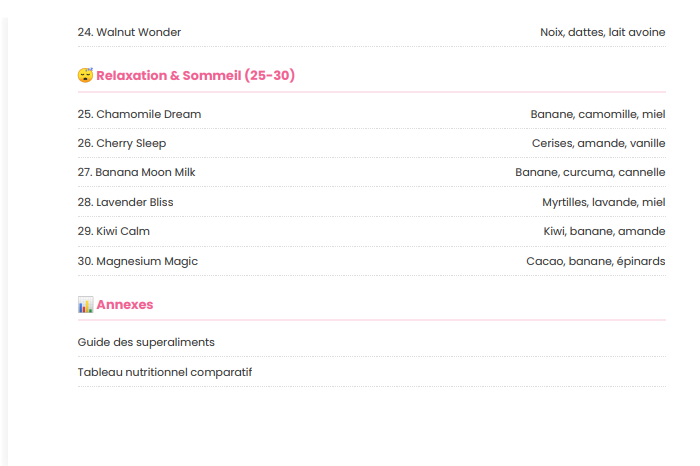The image size is (700, 466).
Task: Go to the Walnut Wonder recipe
Action: point(129,32)
